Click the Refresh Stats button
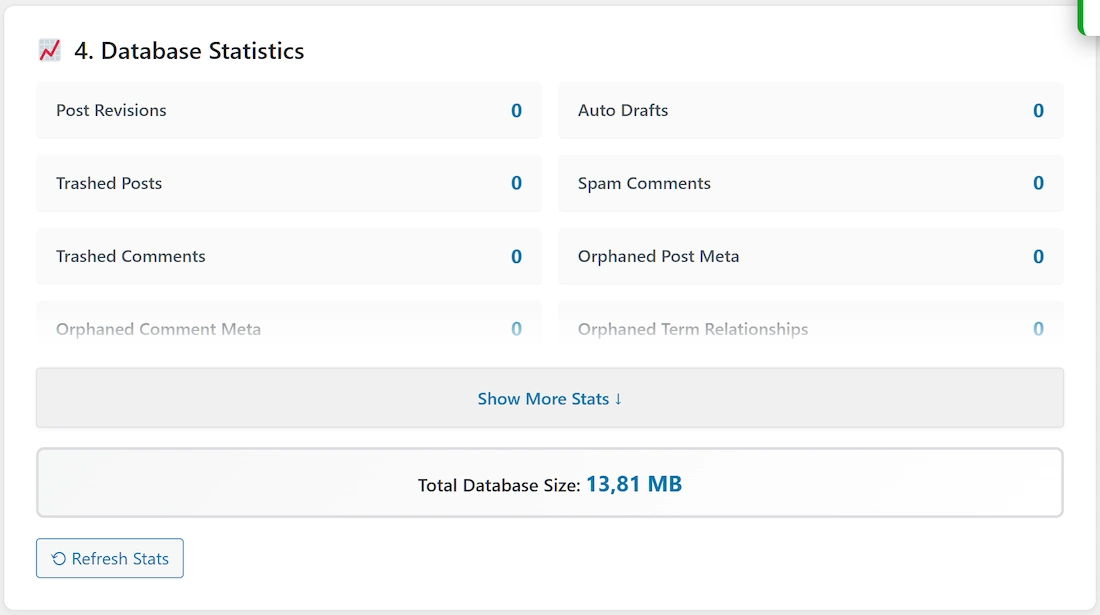Screen dimensions: 1100x615 (x=109, y=558)
